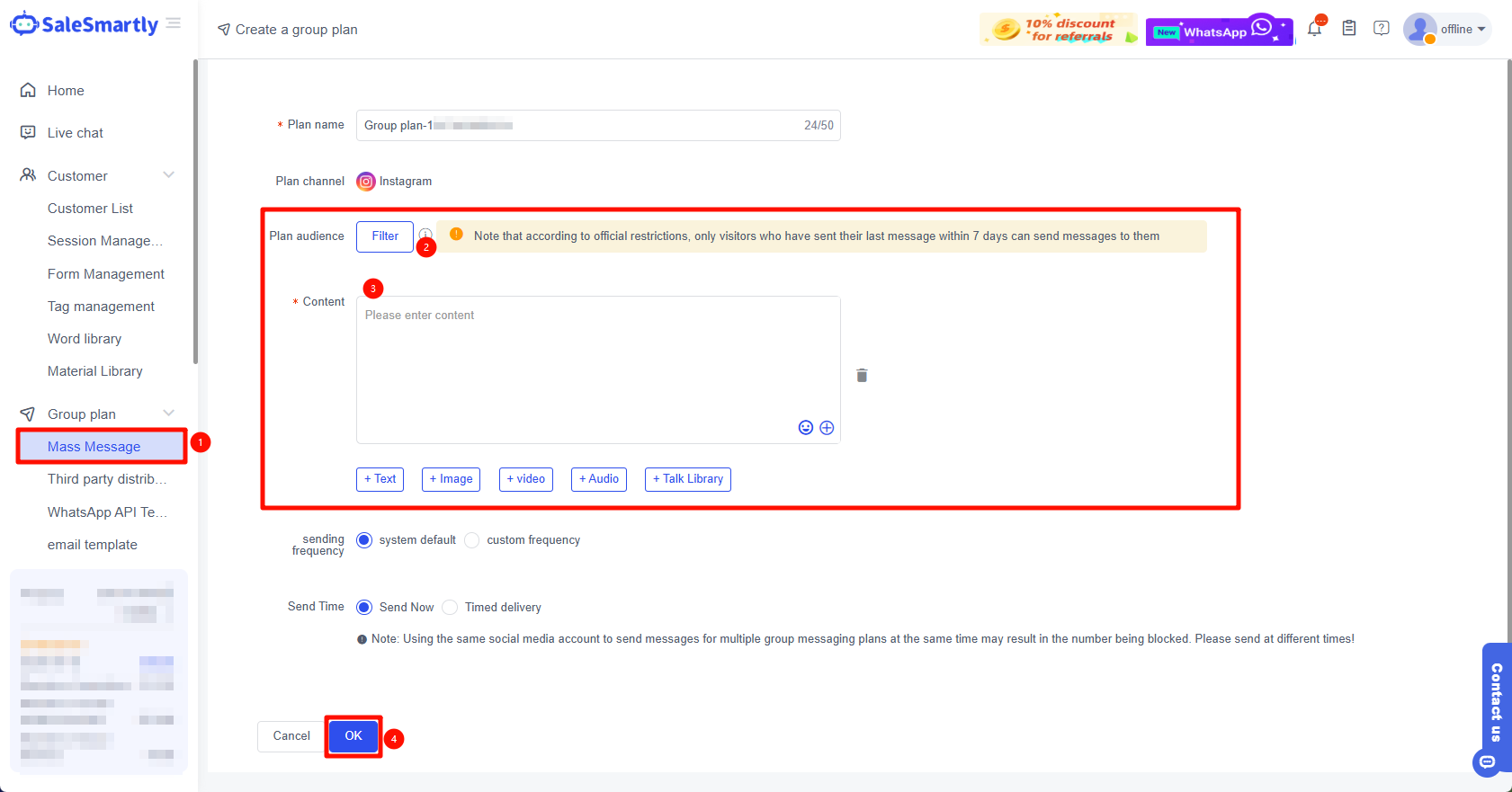The width and height of the screenshot is (1512, 792).
Task: Click the Create a group plan title icon
Action: tap(224, 30)
